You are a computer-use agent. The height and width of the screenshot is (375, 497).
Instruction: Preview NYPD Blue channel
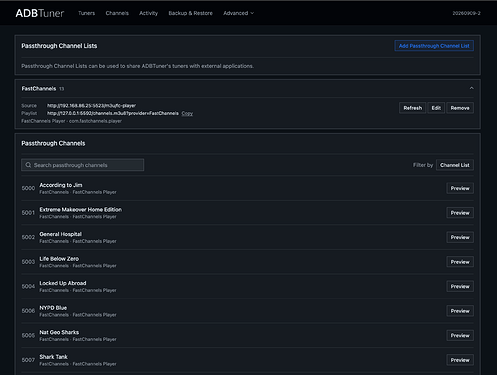point(460,311)
